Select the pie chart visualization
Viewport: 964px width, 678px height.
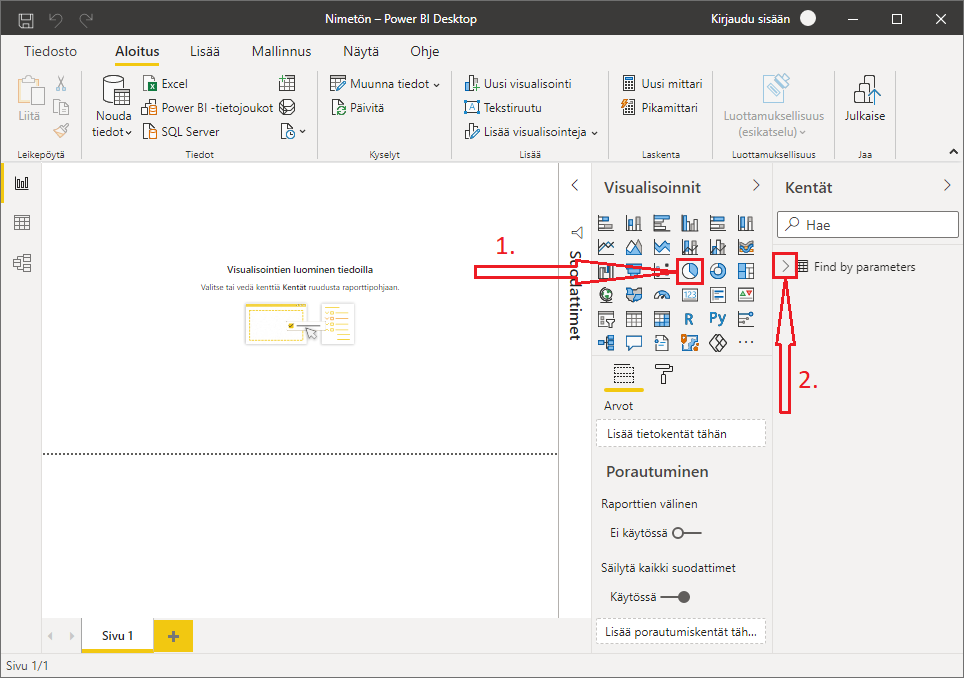point(689,271)
